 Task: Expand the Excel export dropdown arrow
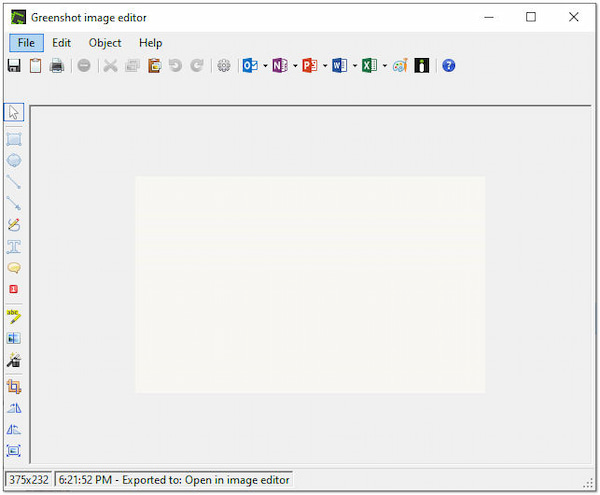click(385, 66)
